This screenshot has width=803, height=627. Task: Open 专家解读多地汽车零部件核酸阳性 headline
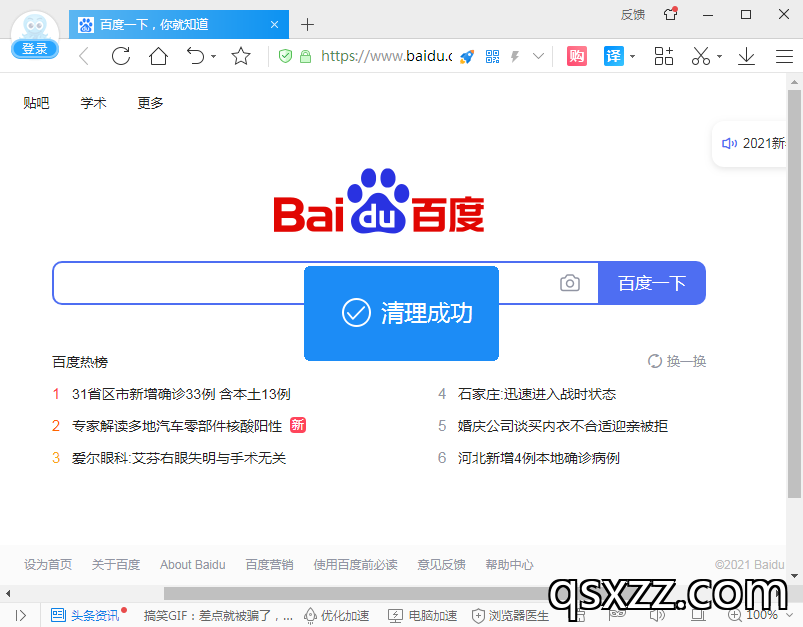[x=177, y=426]
